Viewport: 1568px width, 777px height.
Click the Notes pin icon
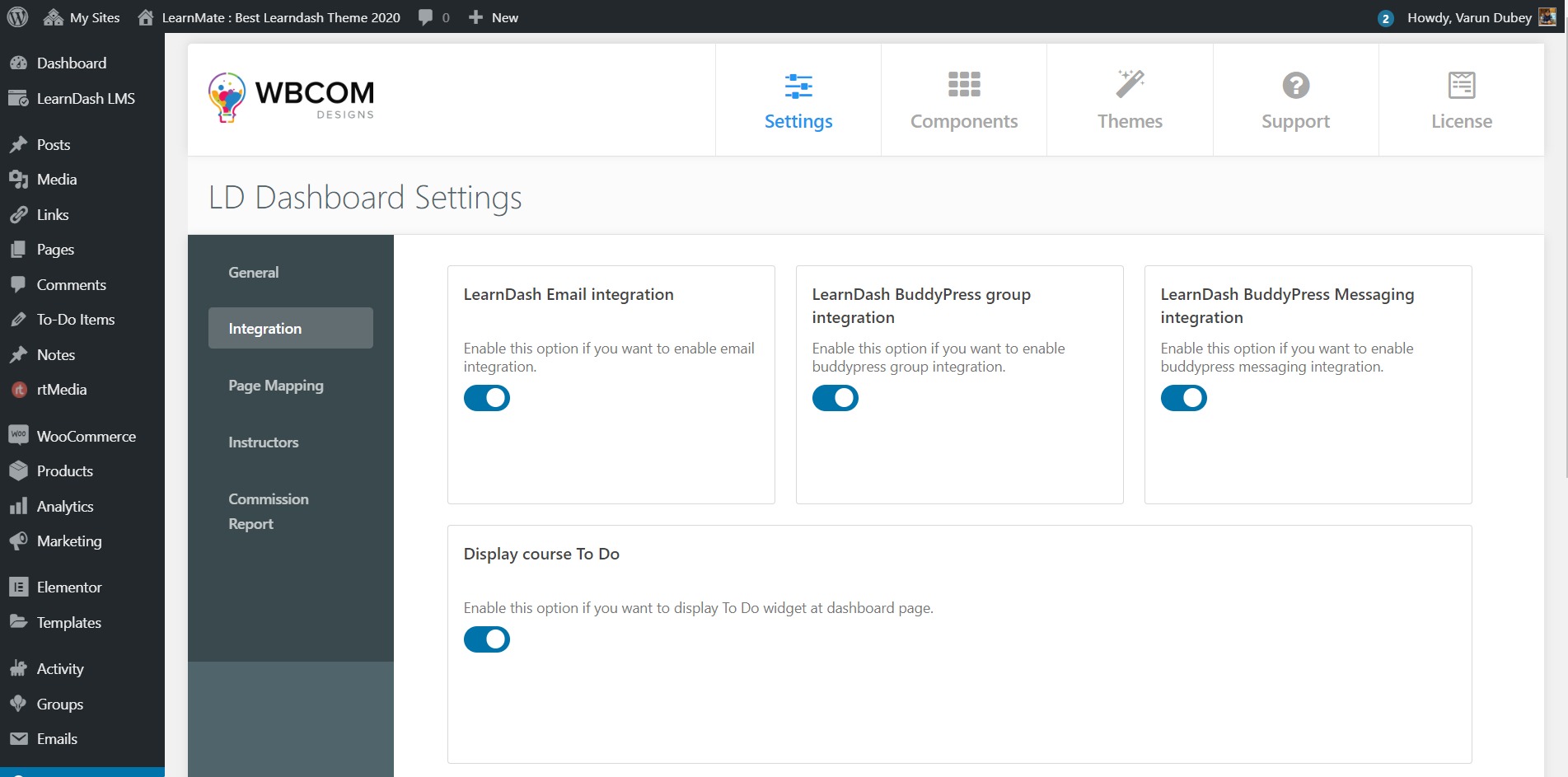click(18, 355)
